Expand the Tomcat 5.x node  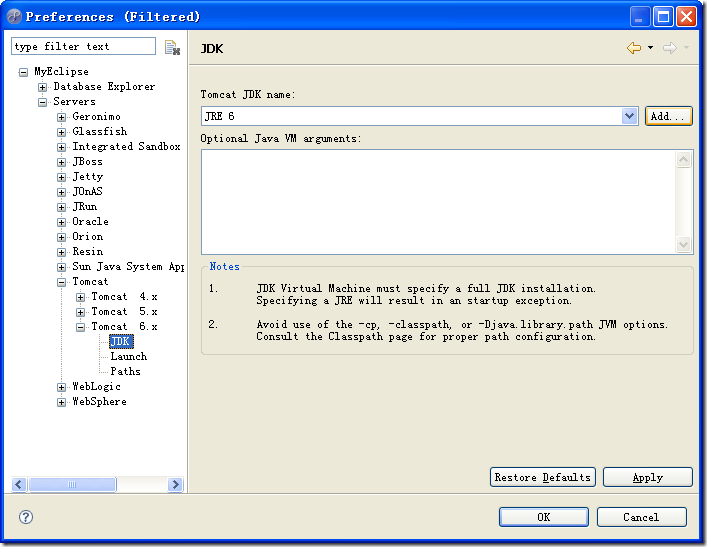(x=80, y=312)
